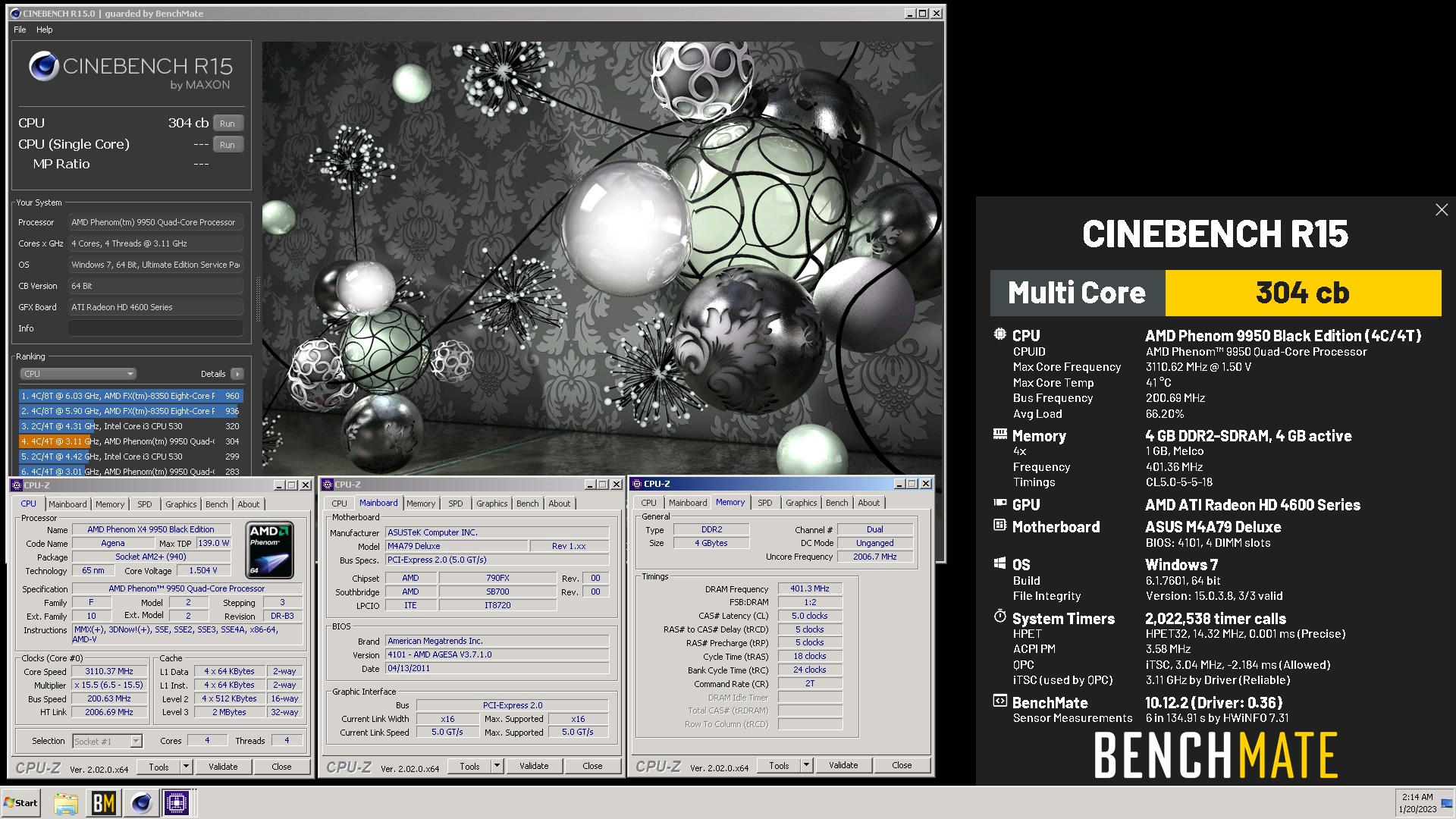Select highlighted ranking entry Phenom 9950 at 3.11 GHz

pos(130,441)
